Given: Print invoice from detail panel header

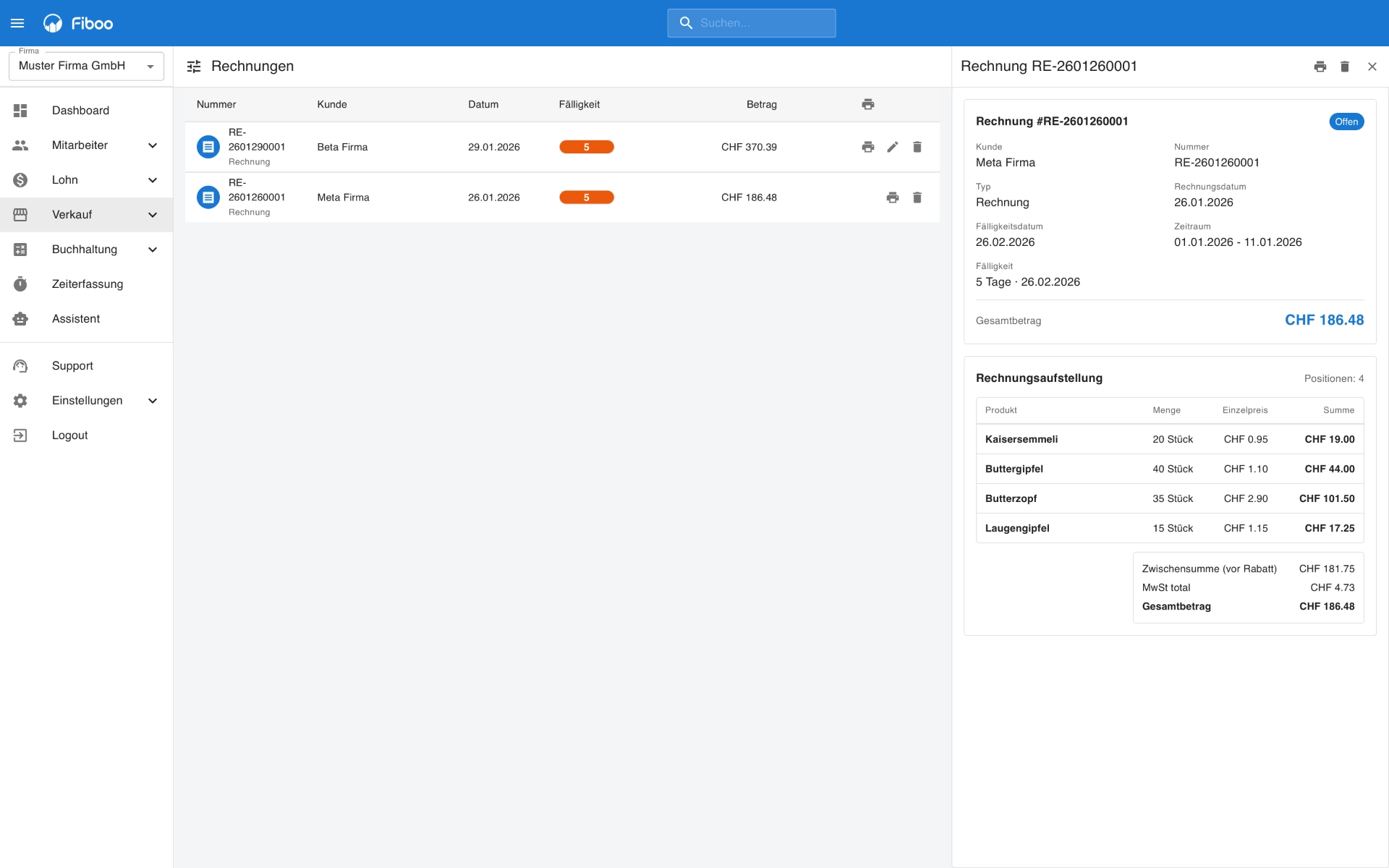Looking at the screenshot, I should [x=1320, y=67].
